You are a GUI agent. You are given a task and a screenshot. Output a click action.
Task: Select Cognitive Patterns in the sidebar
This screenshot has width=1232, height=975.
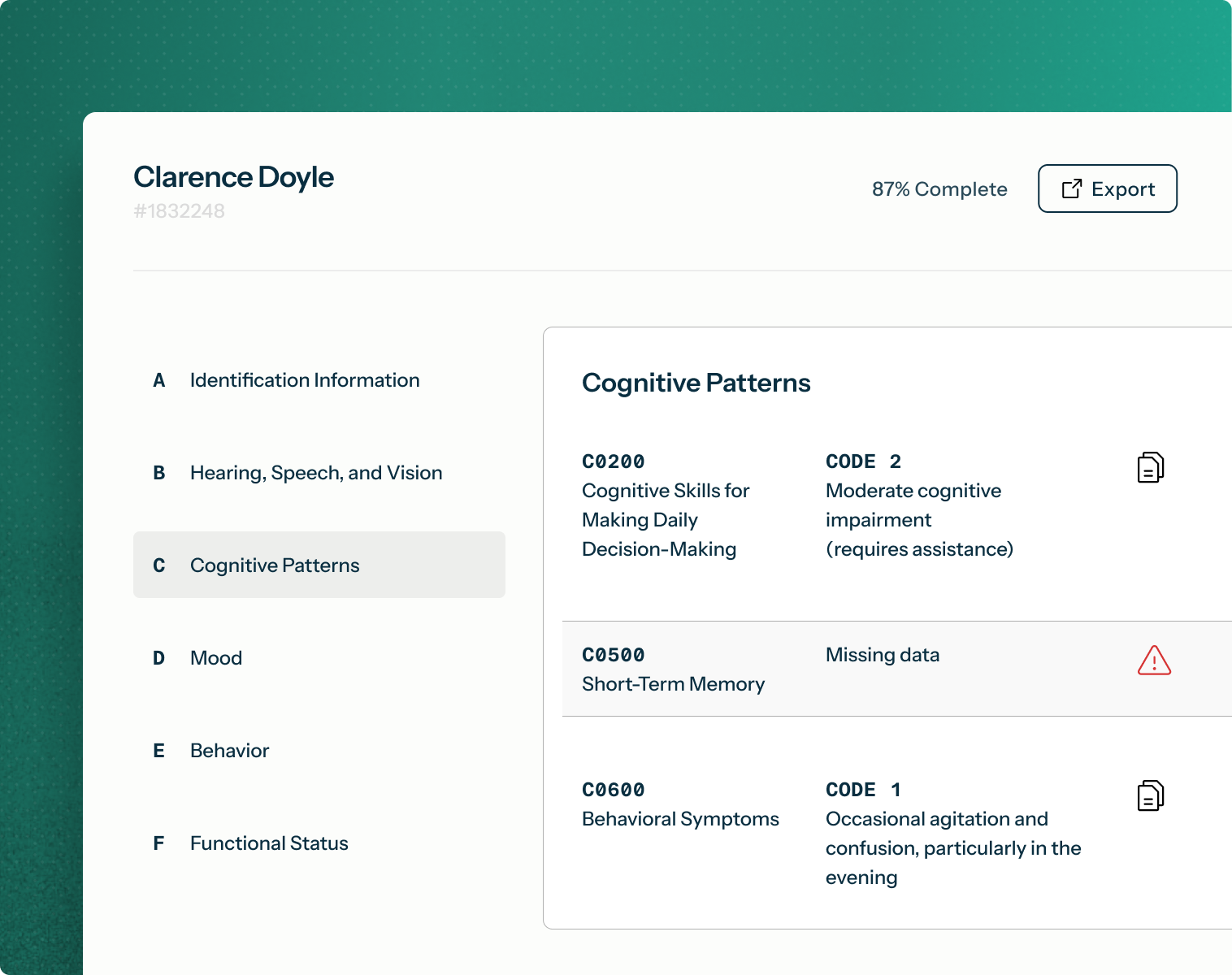(x=319, y=565)
